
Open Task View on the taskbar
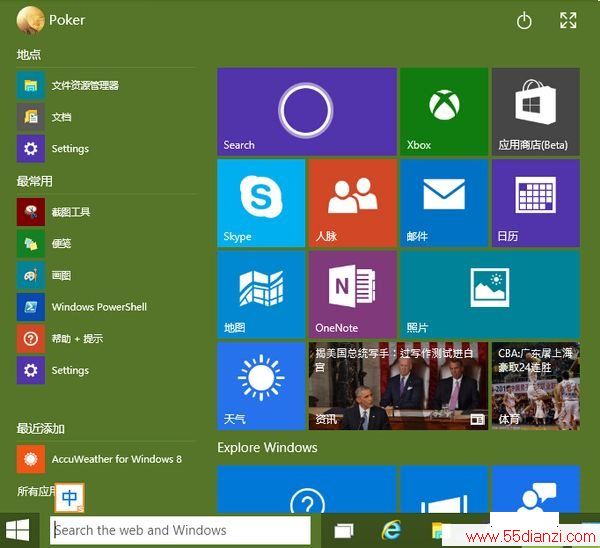(344, 531)
